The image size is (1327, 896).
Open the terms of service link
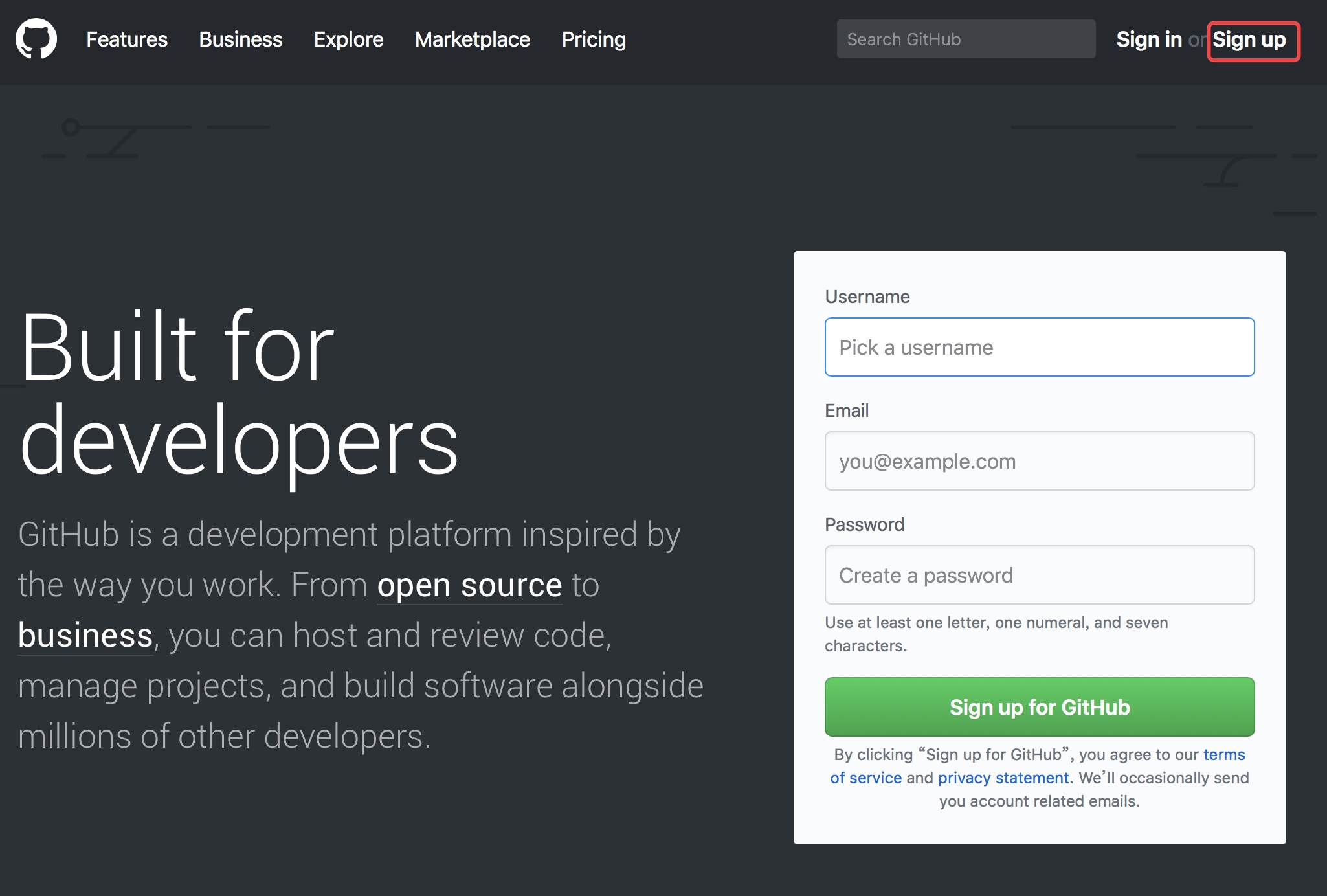click(x=1223, y=755)
